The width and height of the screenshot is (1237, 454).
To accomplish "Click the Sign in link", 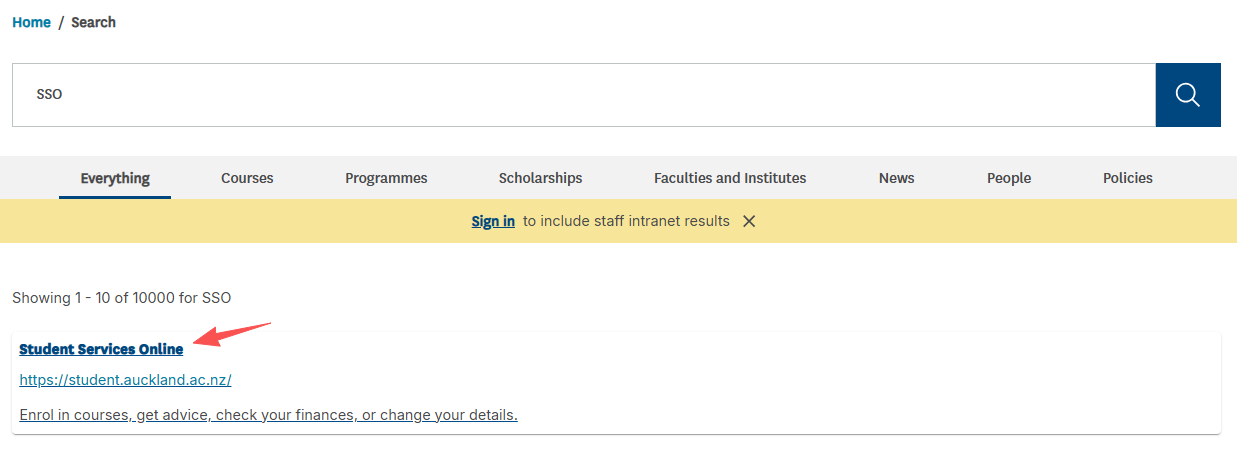I will click(x=493, y=221).
